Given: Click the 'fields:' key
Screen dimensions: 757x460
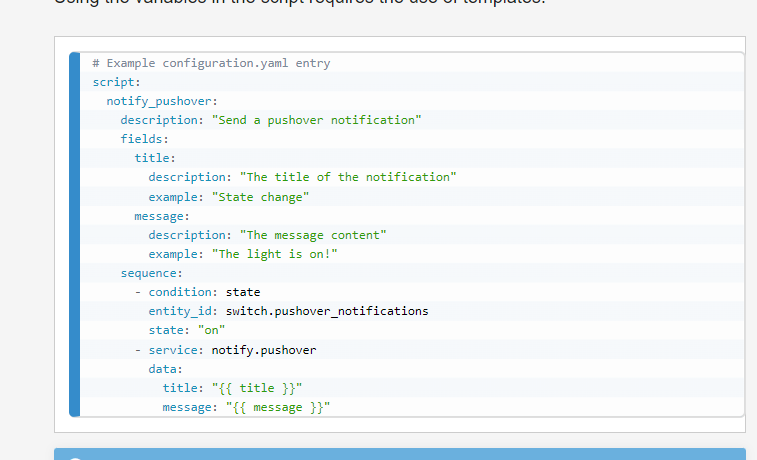Looking at the screenshot, I should click(144, 139).
